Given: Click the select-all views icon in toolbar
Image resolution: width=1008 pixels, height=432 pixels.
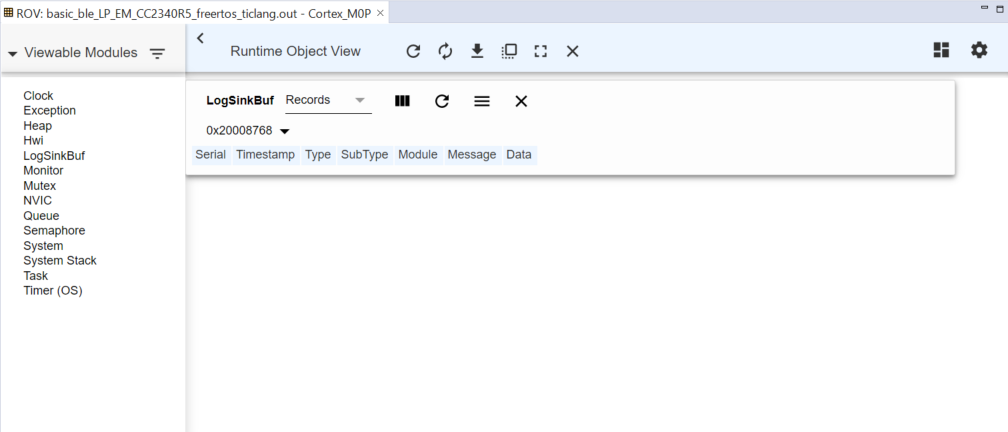Looking at the screenshot, I should coord(509,51).
